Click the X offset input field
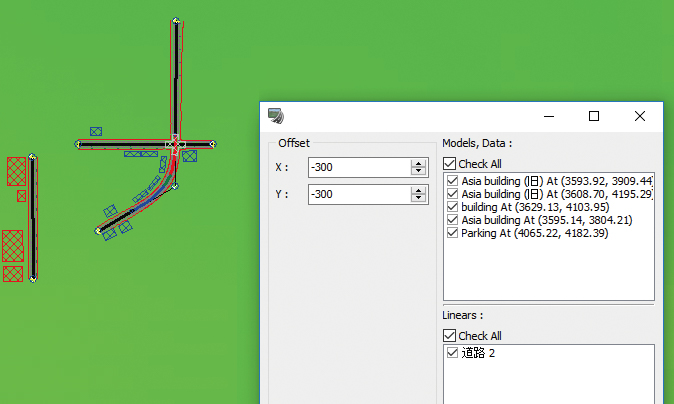 [359, 167]
